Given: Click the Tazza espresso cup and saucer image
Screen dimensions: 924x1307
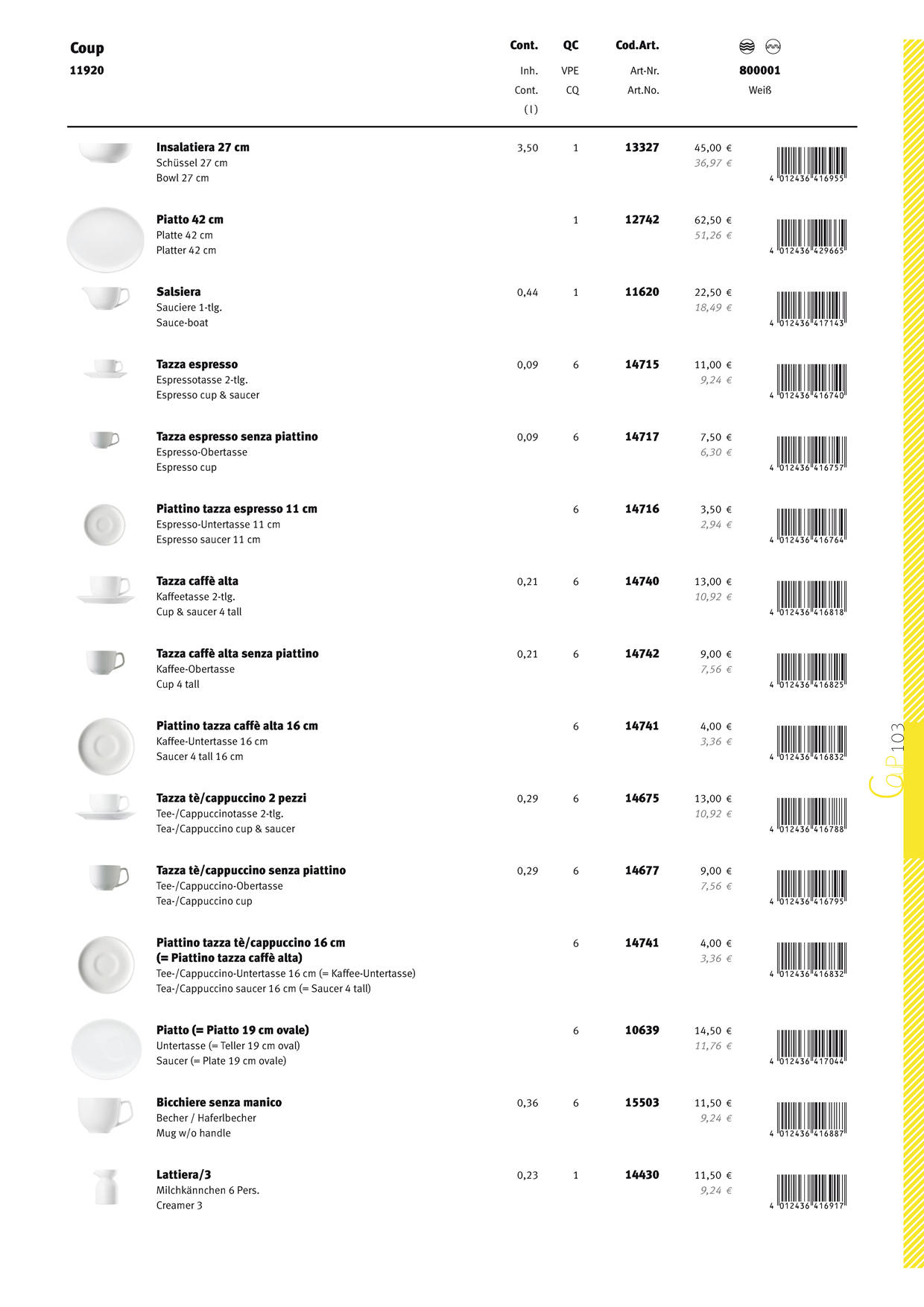Looking at the screenshot, I should pos(106,369).
